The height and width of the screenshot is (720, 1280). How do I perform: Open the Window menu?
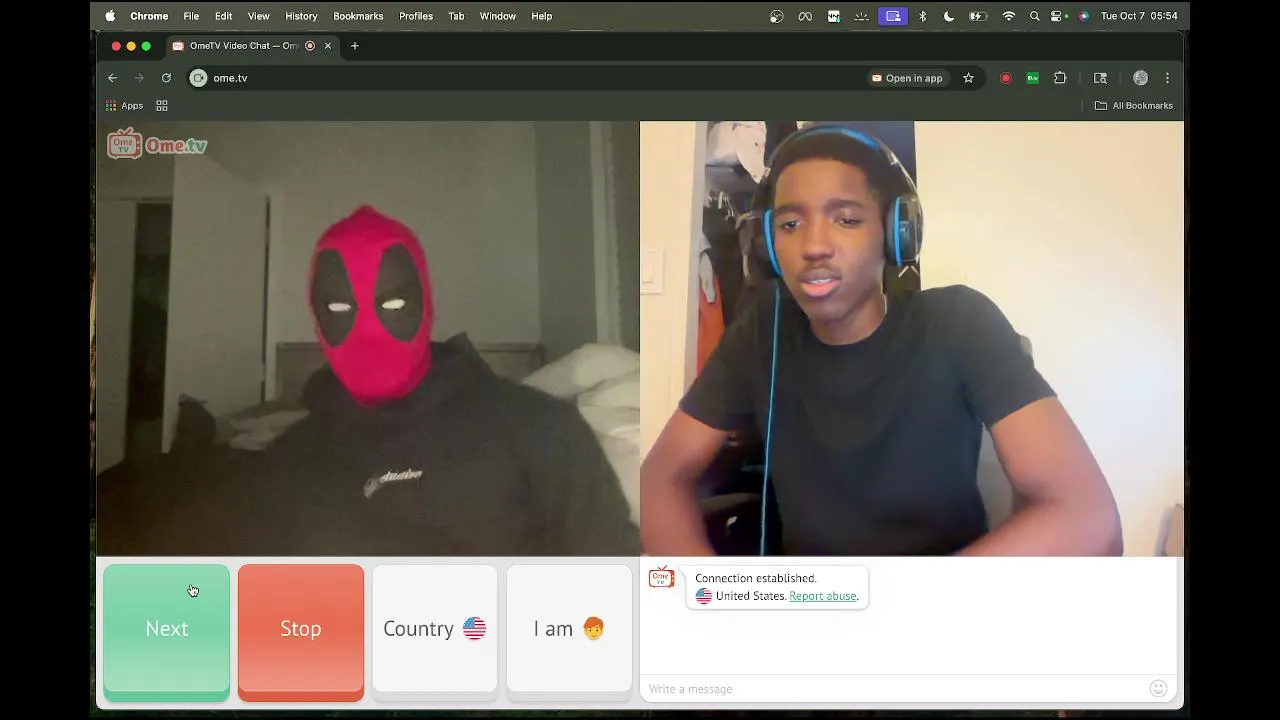497,16
